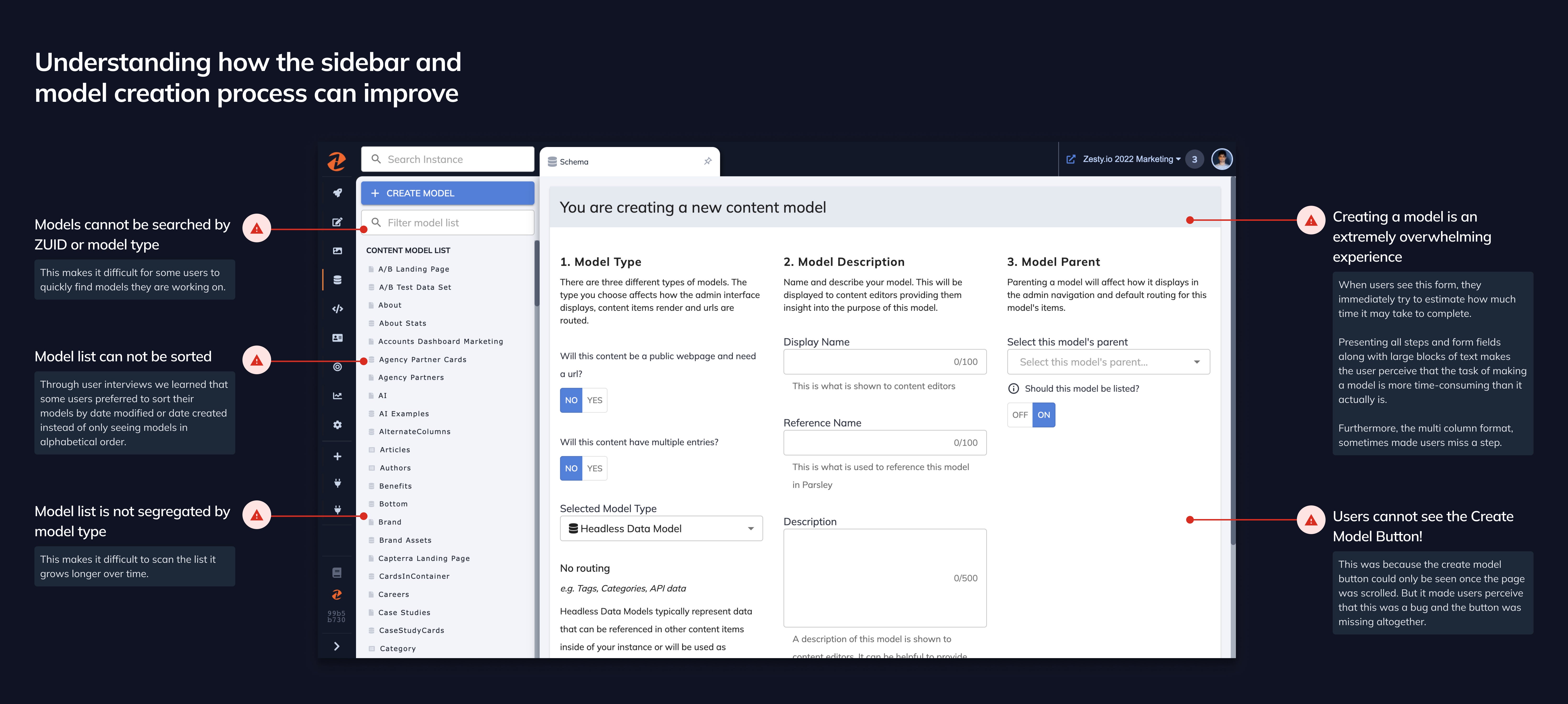Open the Benefits model

[395, 486]
